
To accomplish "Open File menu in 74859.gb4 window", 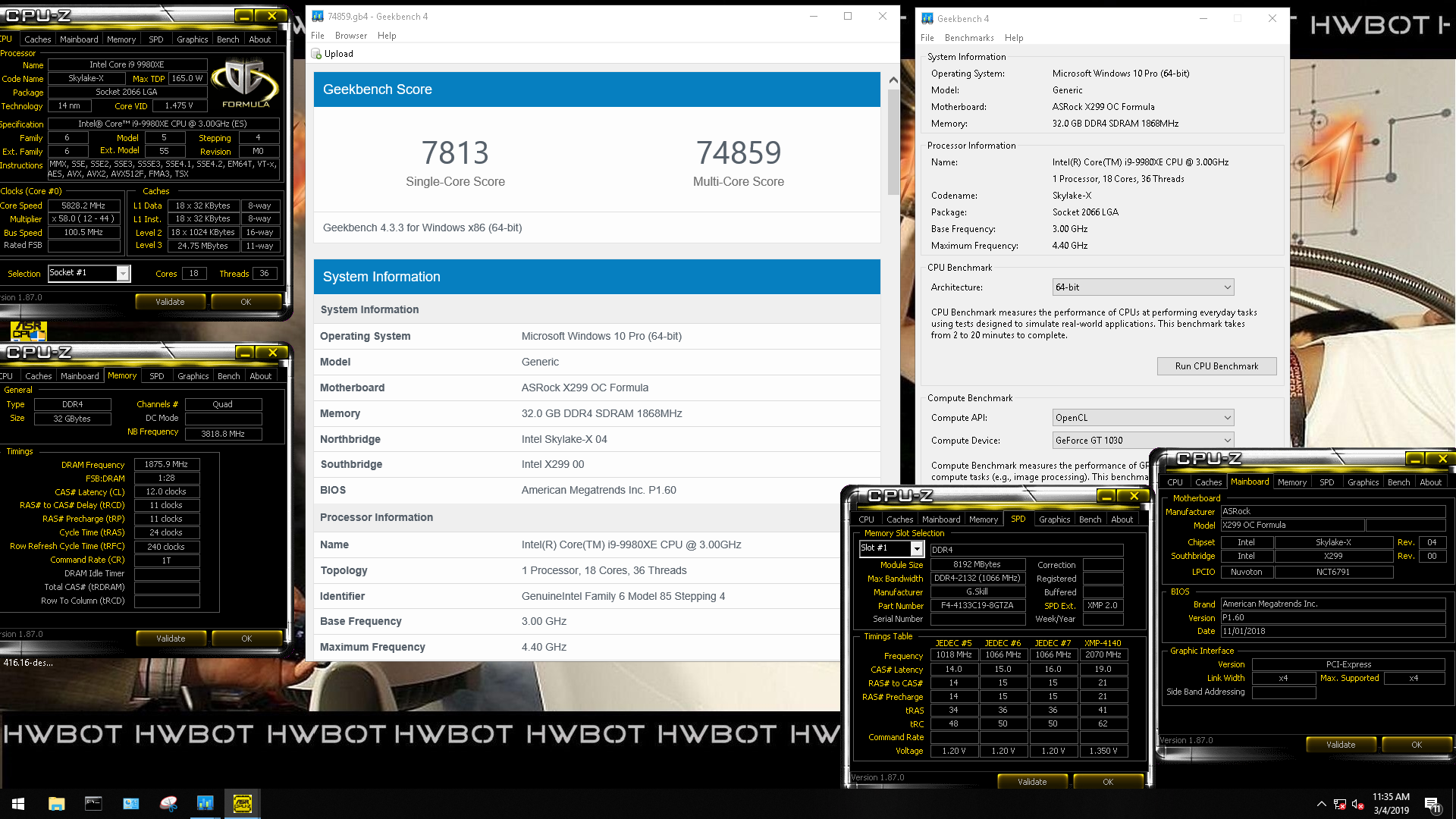I will (318, 36).
